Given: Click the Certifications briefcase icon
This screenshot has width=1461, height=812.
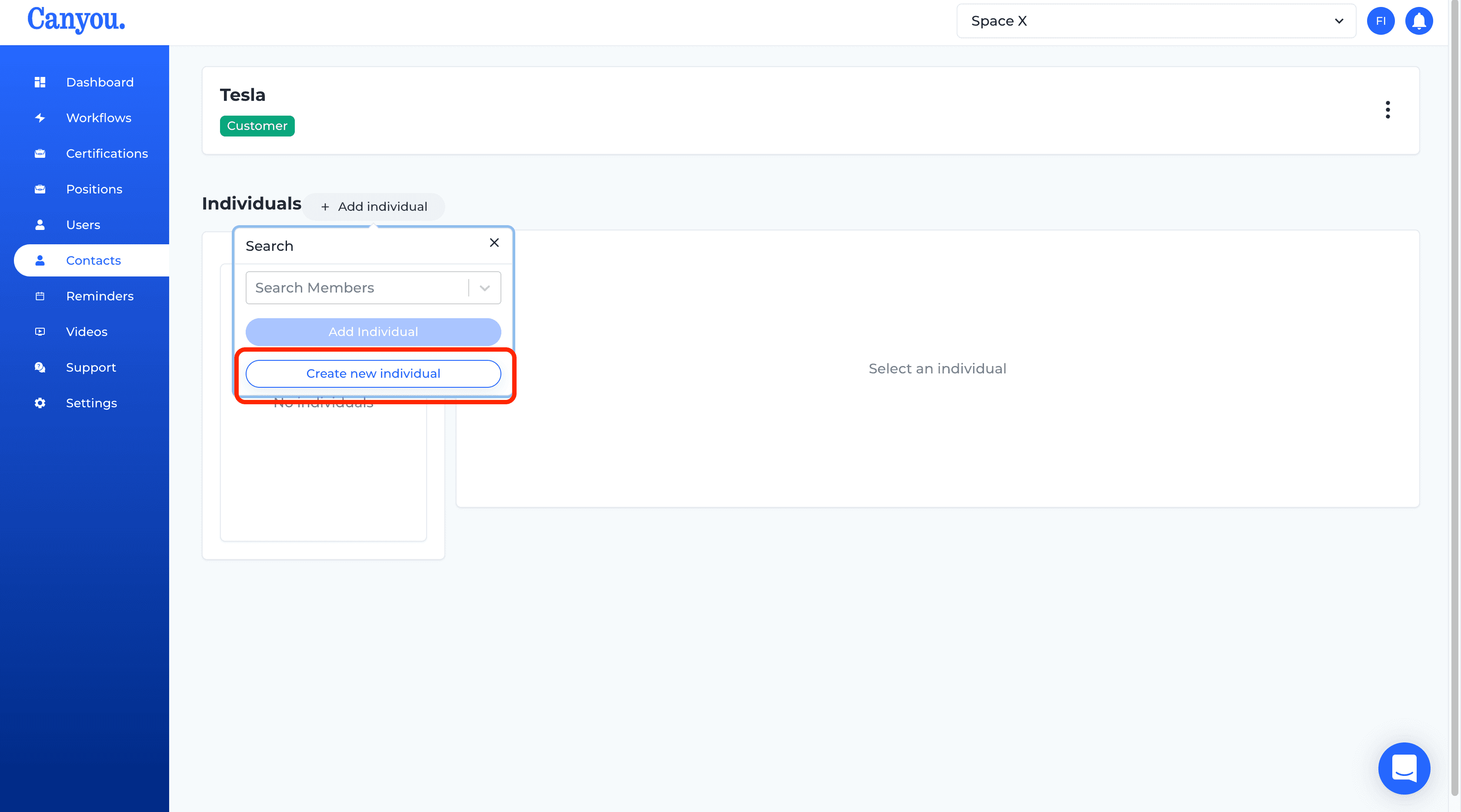Looking at the screenshot, I should (x=40, y=154).
